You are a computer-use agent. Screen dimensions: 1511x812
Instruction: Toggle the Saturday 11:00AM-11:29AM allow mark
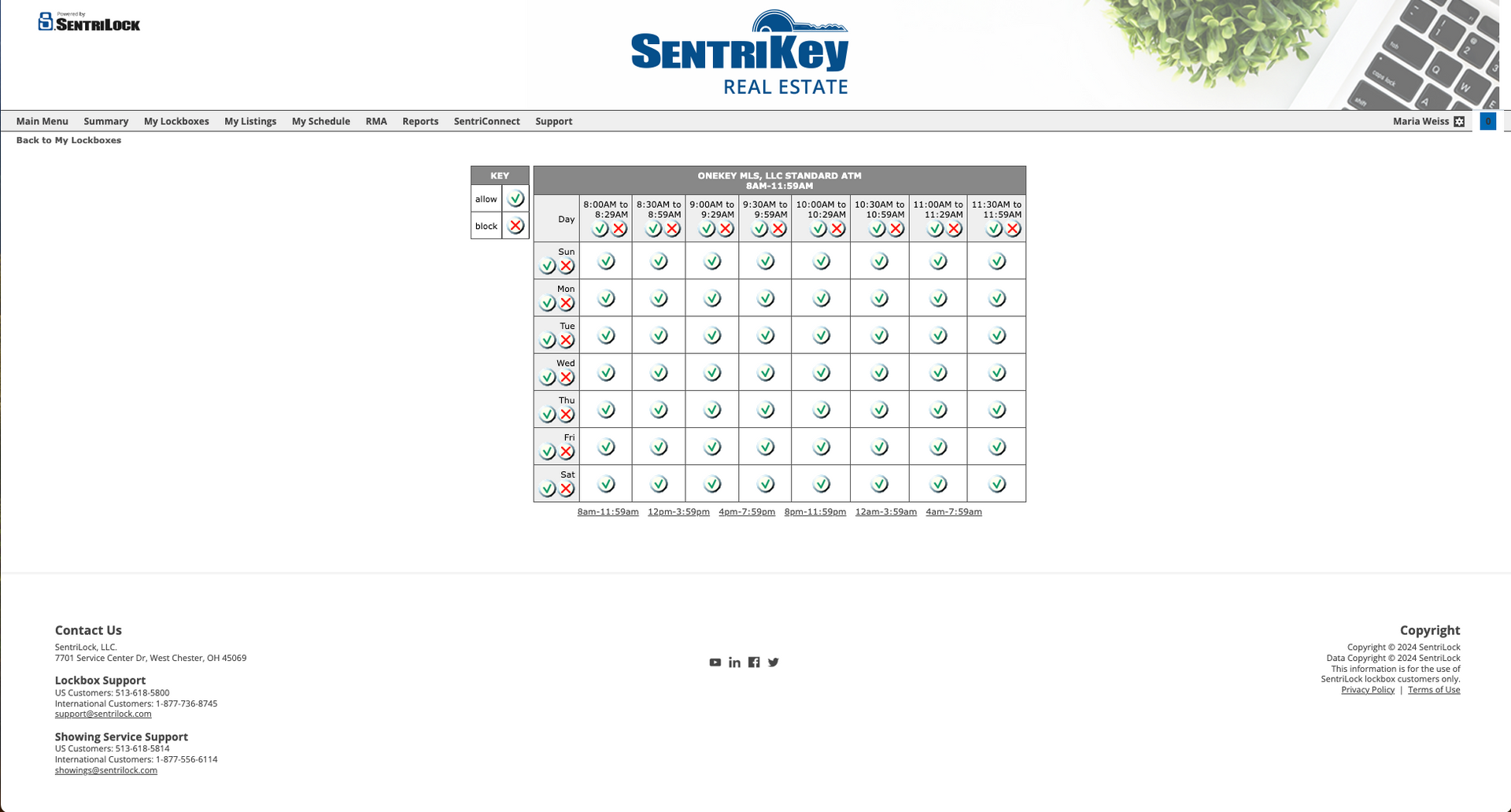pyautogui.click(x=938, y=483)
